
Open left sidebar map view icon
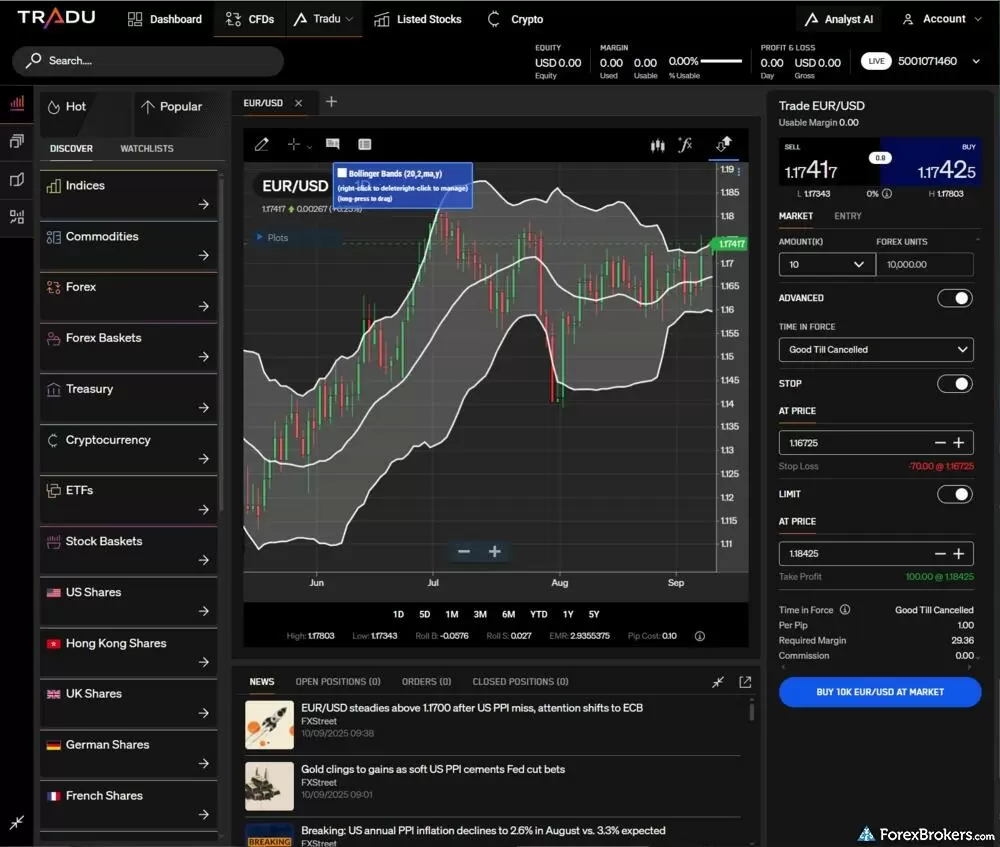(17, 180)
